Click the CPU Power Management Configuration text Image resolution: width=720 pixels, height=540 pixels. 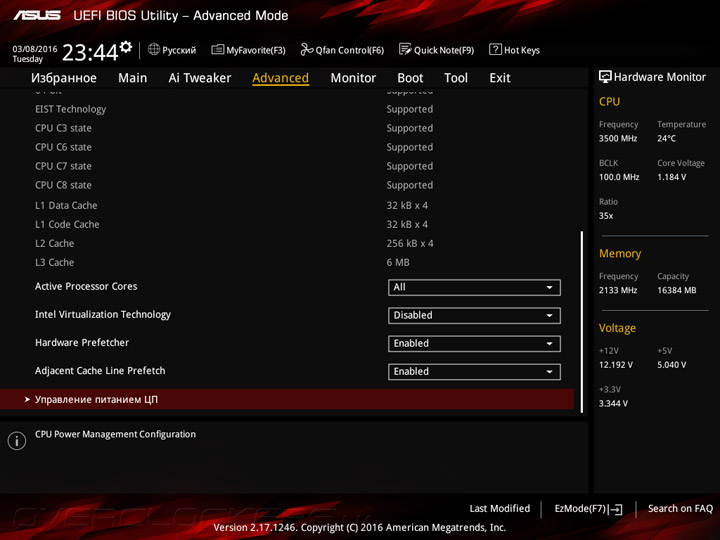[115, 434]
